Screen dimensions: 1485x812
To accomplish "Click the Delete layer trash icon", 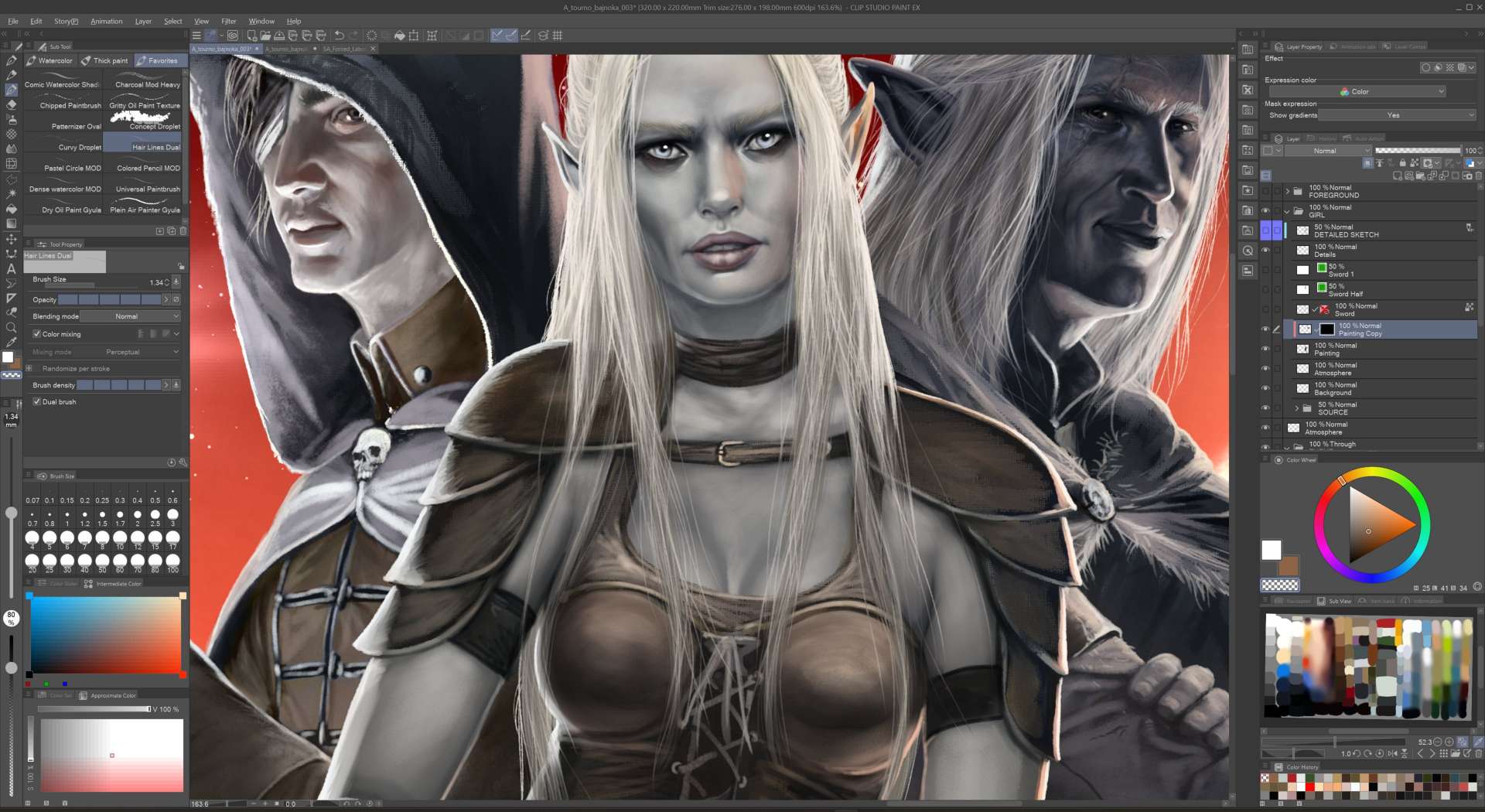I will coord(1478,176).
